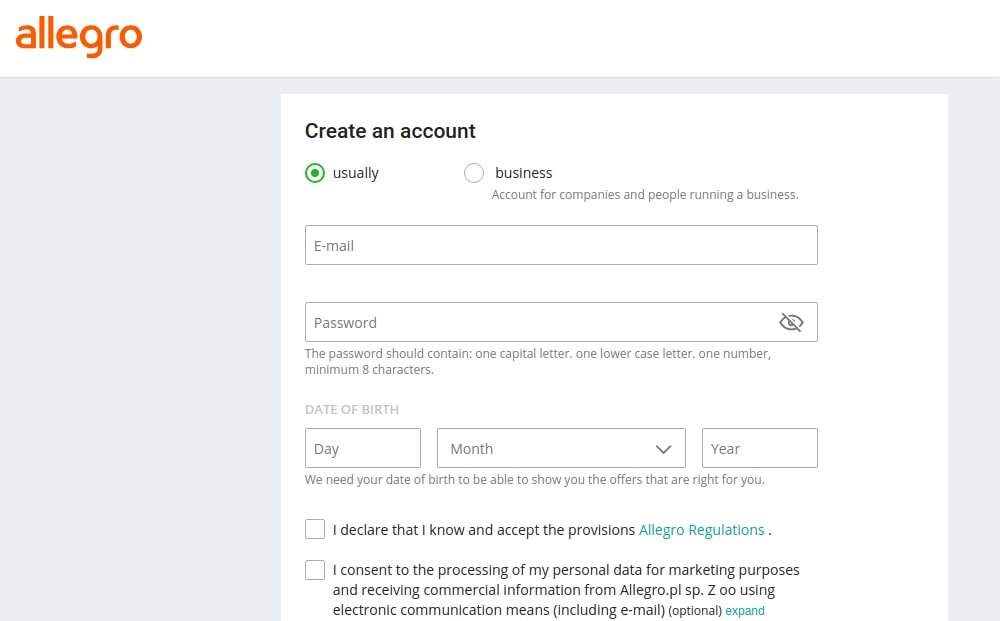The width and height of the screenshot is (1000, 621).
Task: Click the business account description text
Action: tap(644, 195)
